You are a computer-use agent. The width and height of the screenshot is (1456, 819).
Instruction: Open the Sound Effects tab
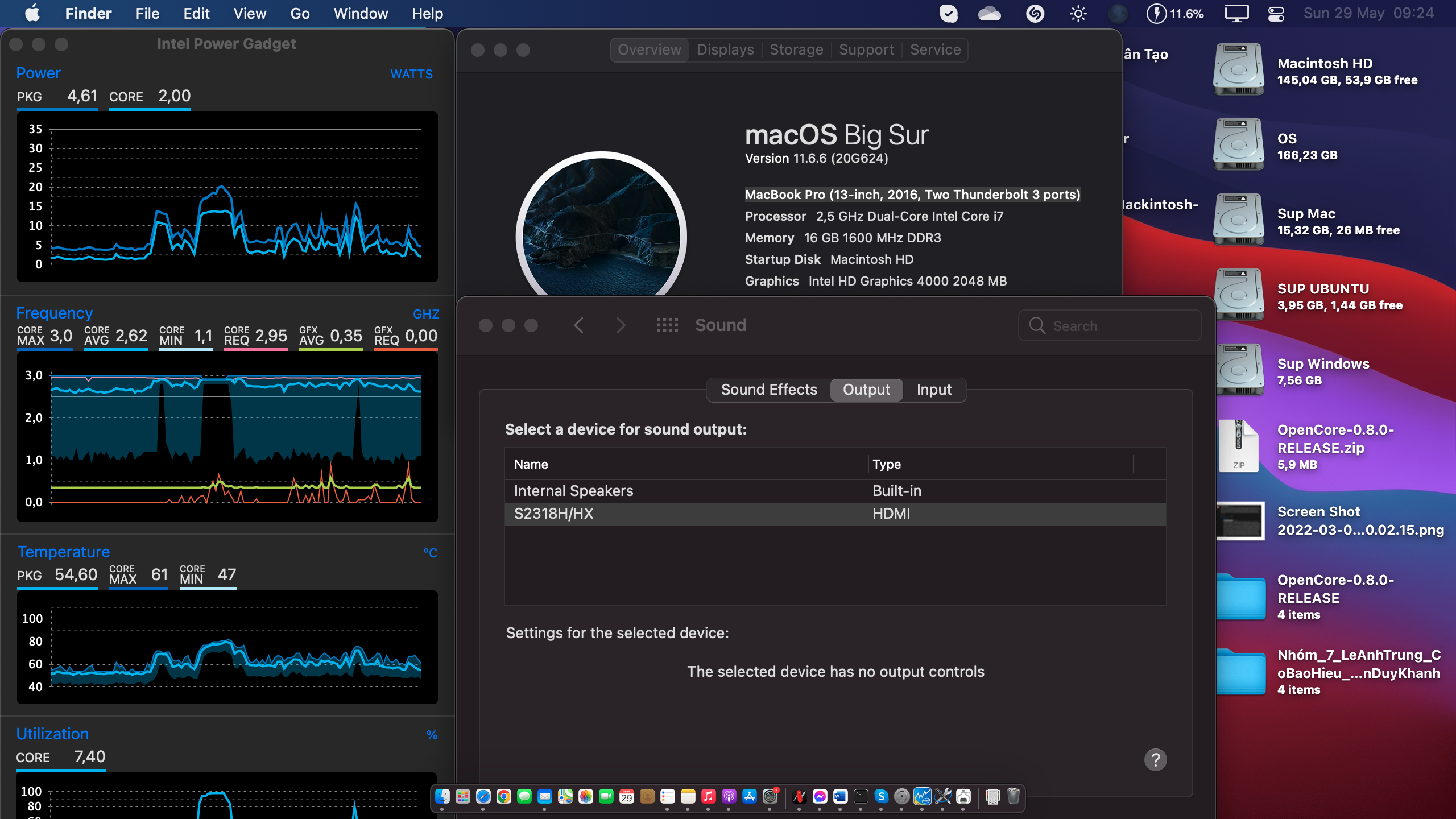point(768,390)
